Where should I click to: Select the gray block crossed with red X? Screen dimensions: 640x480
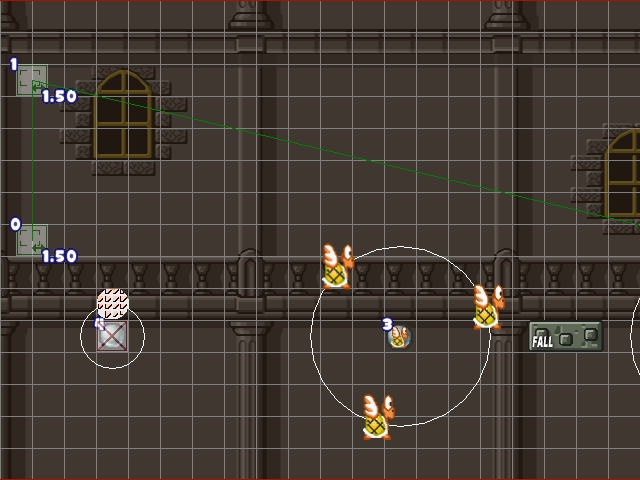[112, 336]
